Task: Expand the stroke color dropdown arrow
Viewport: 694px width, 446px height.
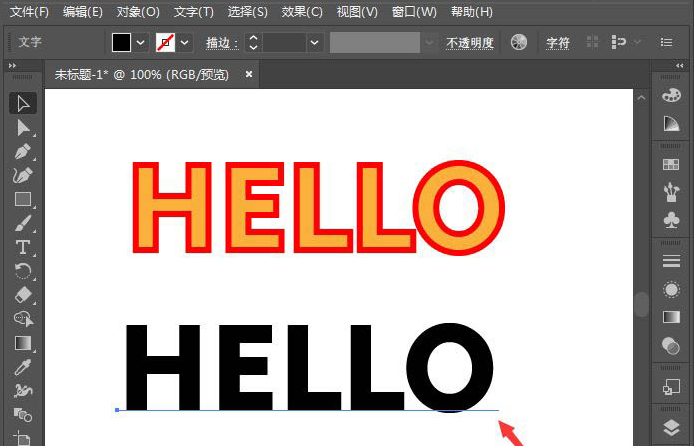Action: [x=185, y=42]
